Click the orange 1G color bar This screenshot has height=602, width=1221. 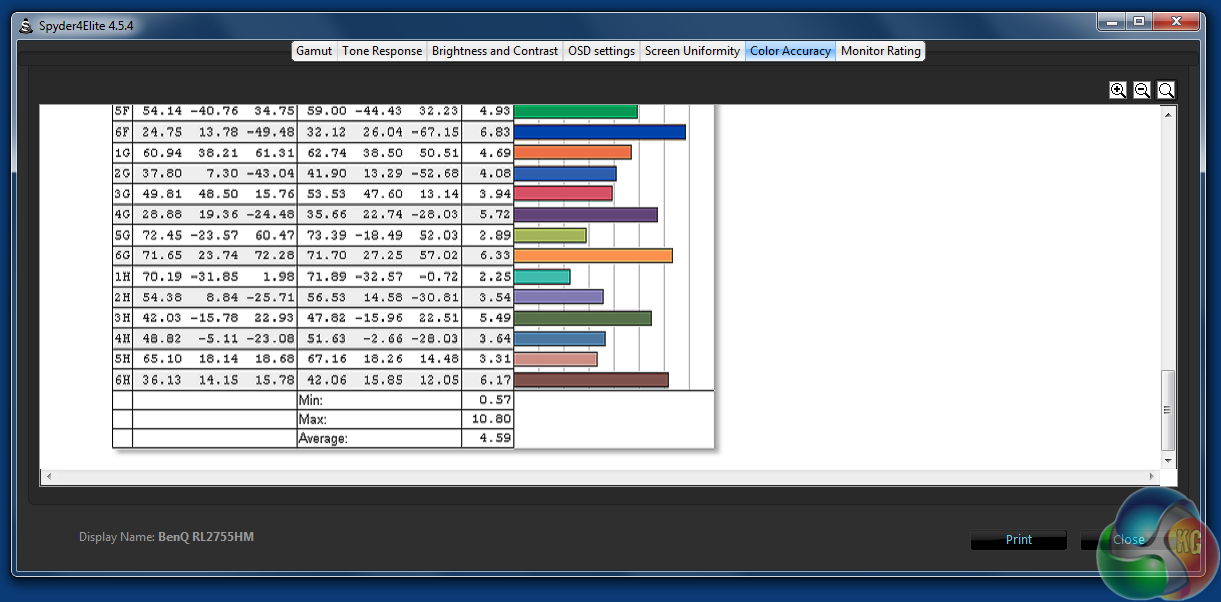[572, 152]
